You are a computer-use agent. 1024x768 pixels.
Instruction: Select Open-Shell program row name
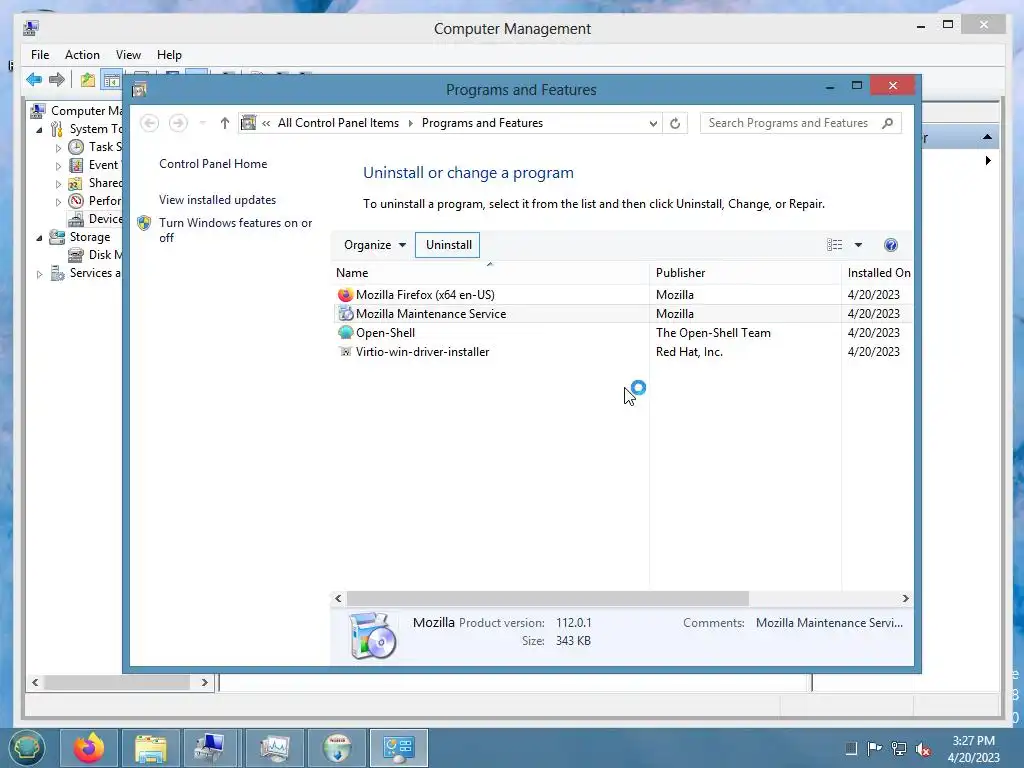pyautogui.click(x=385, y=332)
